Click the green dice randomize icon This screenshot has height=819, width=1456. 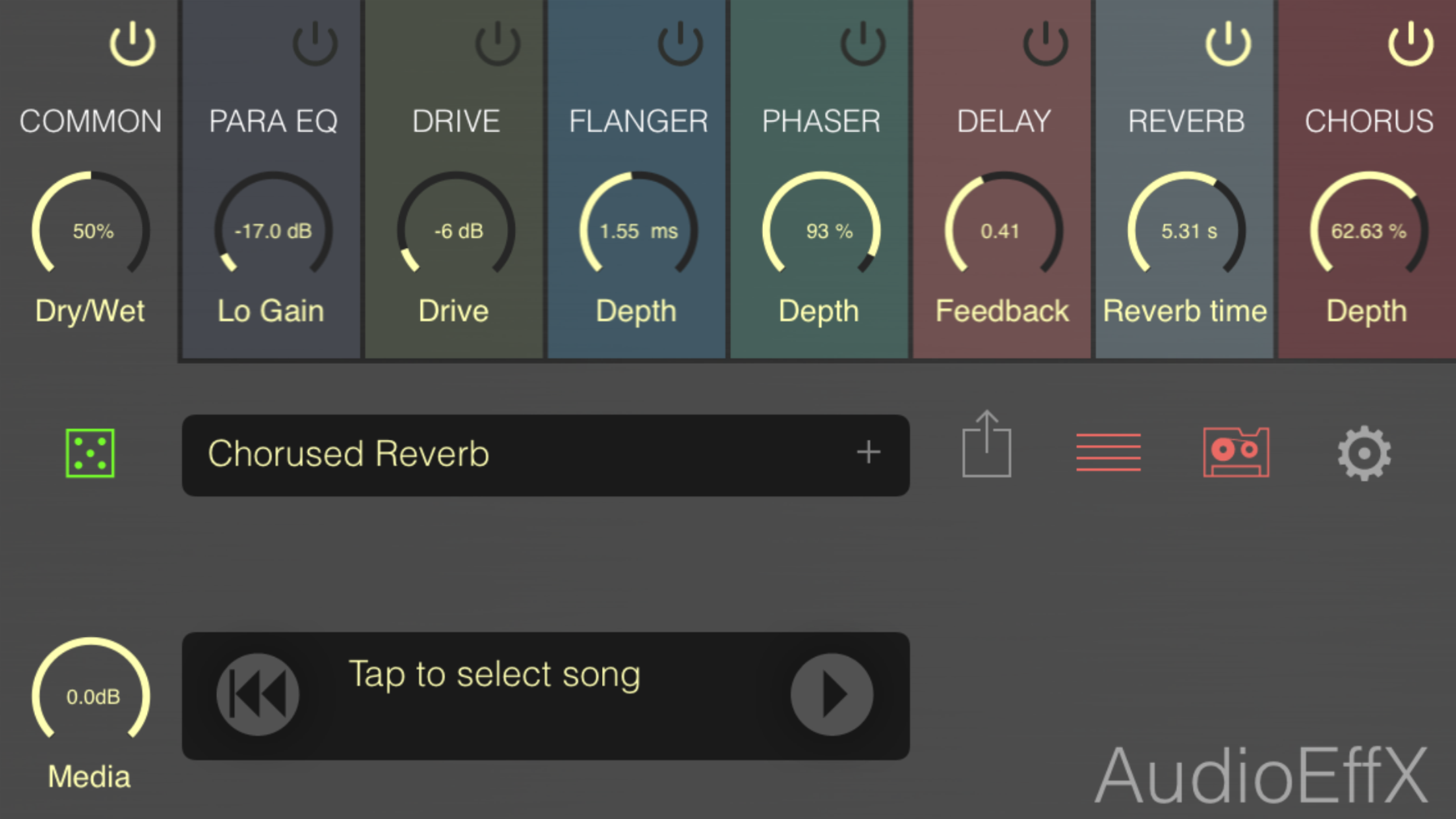(x=90, y=453)
